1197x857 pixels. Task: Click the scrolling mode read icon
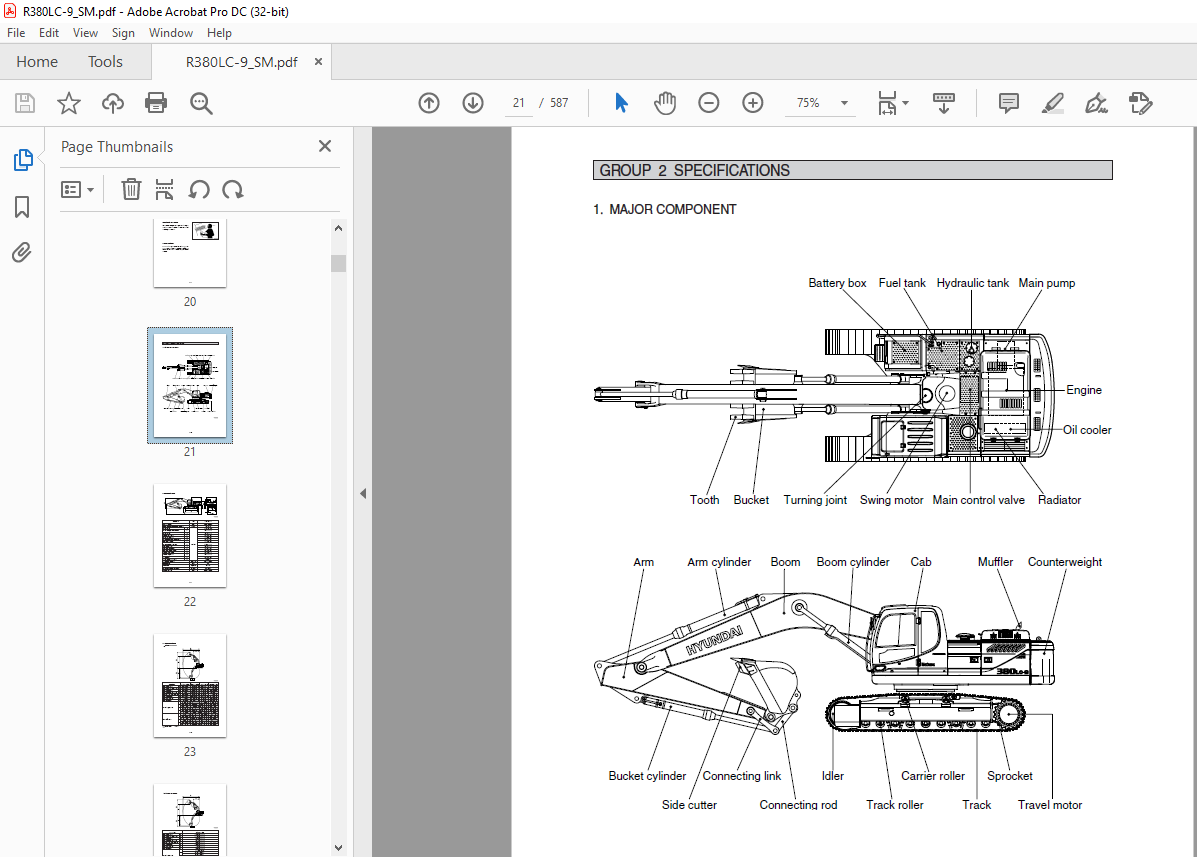pos(944,103)
